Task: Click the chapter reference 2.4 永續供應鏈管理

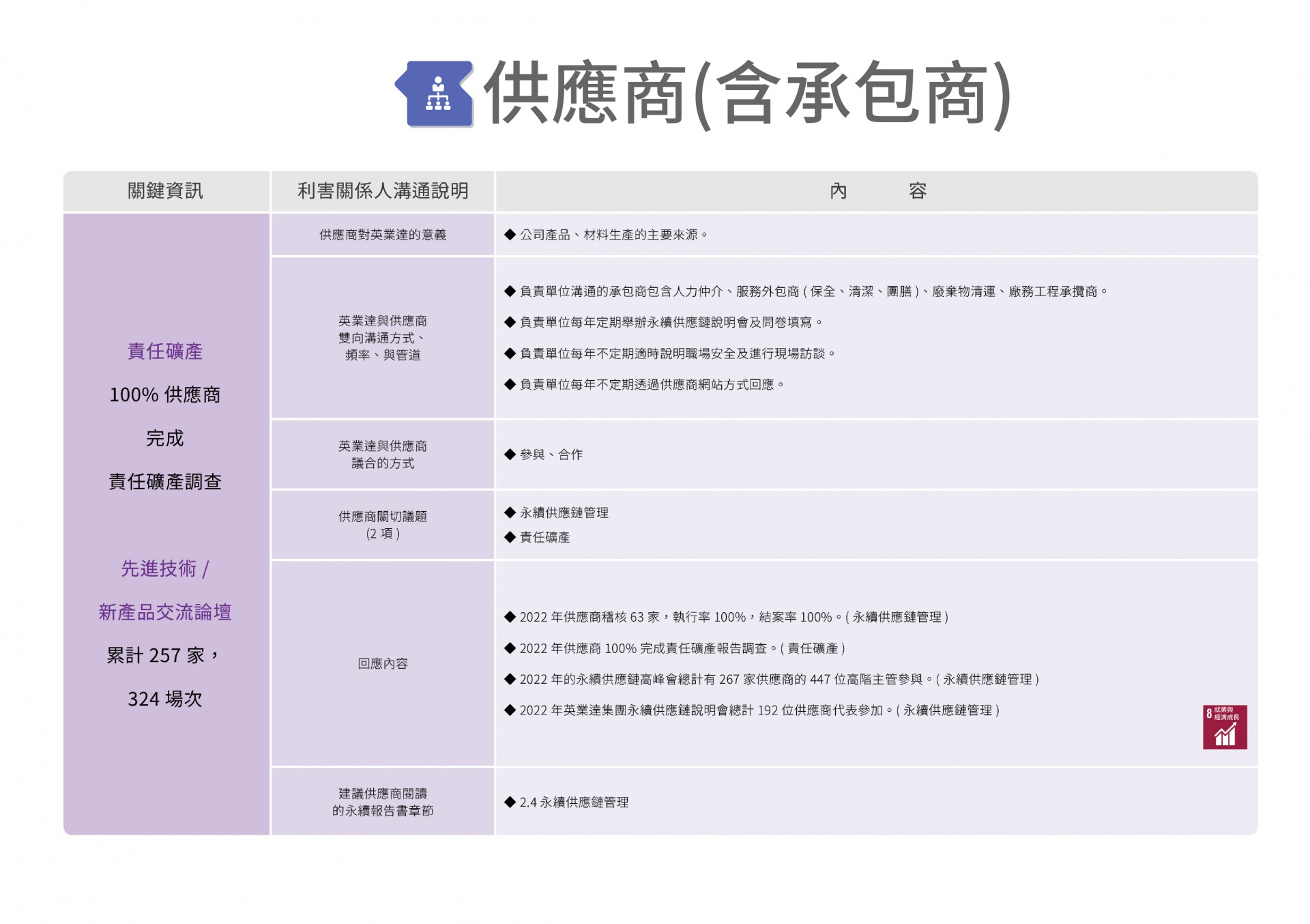Action: pos(567,803)
